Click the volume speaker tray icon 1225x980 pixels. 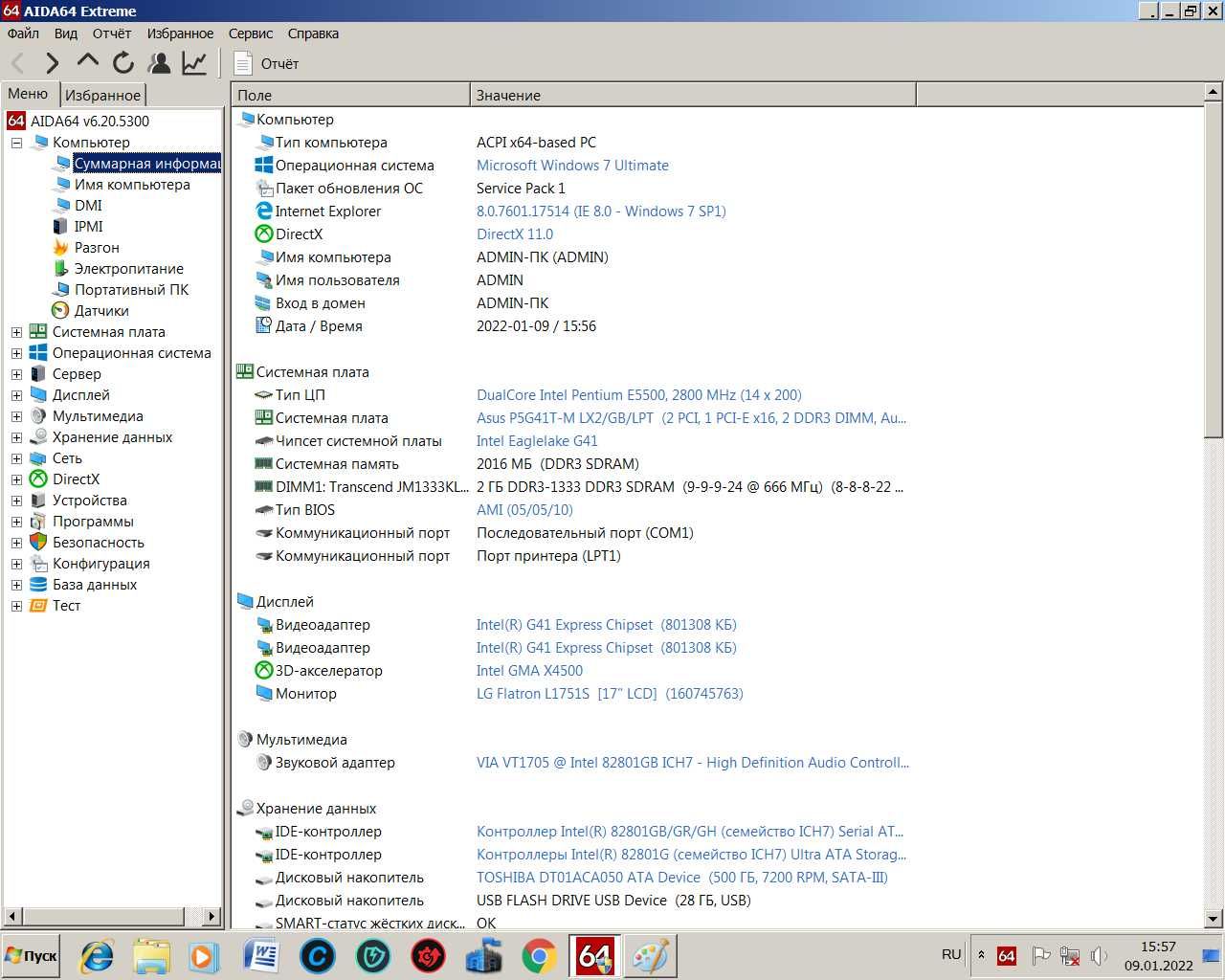click(x=1099, y=955)
